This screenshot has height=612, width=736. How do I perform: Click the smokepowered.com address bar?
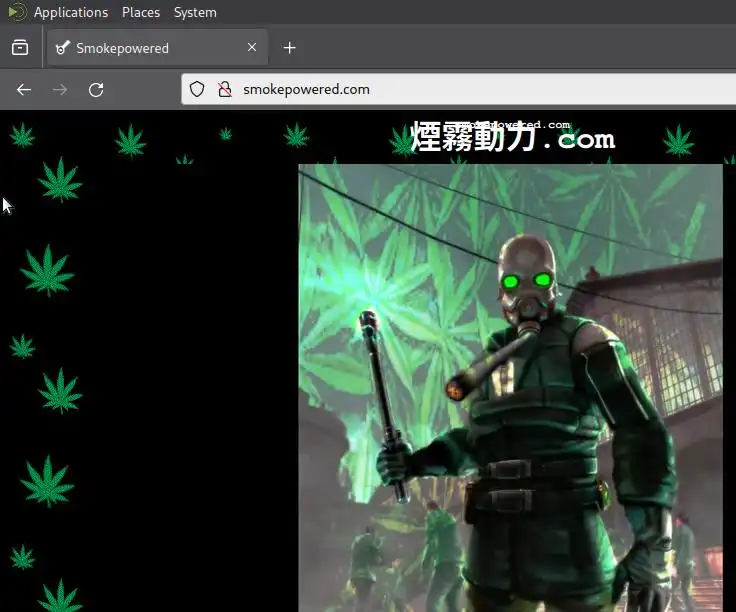[x=459, y=89]
